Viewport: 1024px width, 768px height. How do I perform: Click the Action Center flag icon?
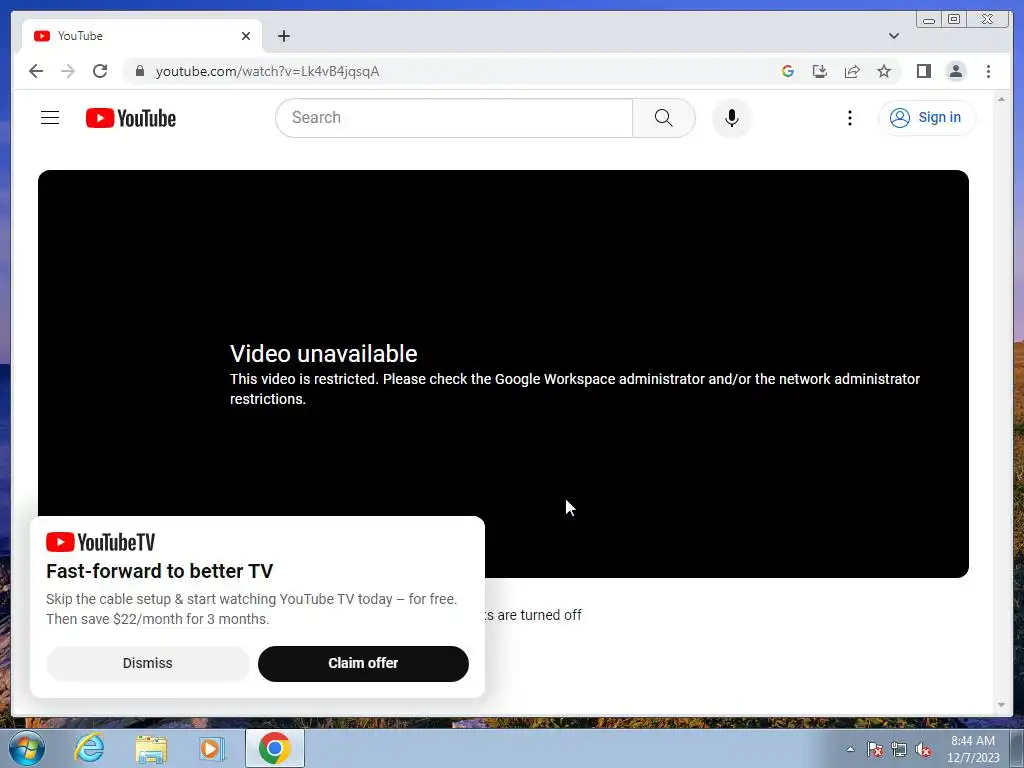coord(875,750)
